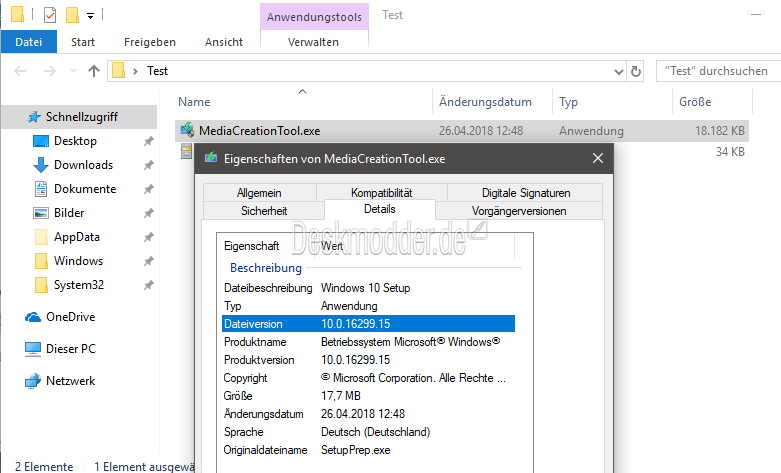Viewport: 781px width, 473px height.
Task: Click the Bilder picture icon
Action: [x=40, y=213]
